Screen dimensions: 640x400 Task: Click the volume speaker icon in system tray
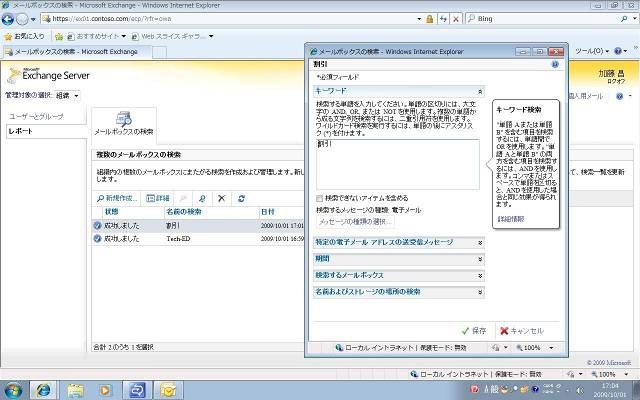pyautogui.click(x=580, y=390)
